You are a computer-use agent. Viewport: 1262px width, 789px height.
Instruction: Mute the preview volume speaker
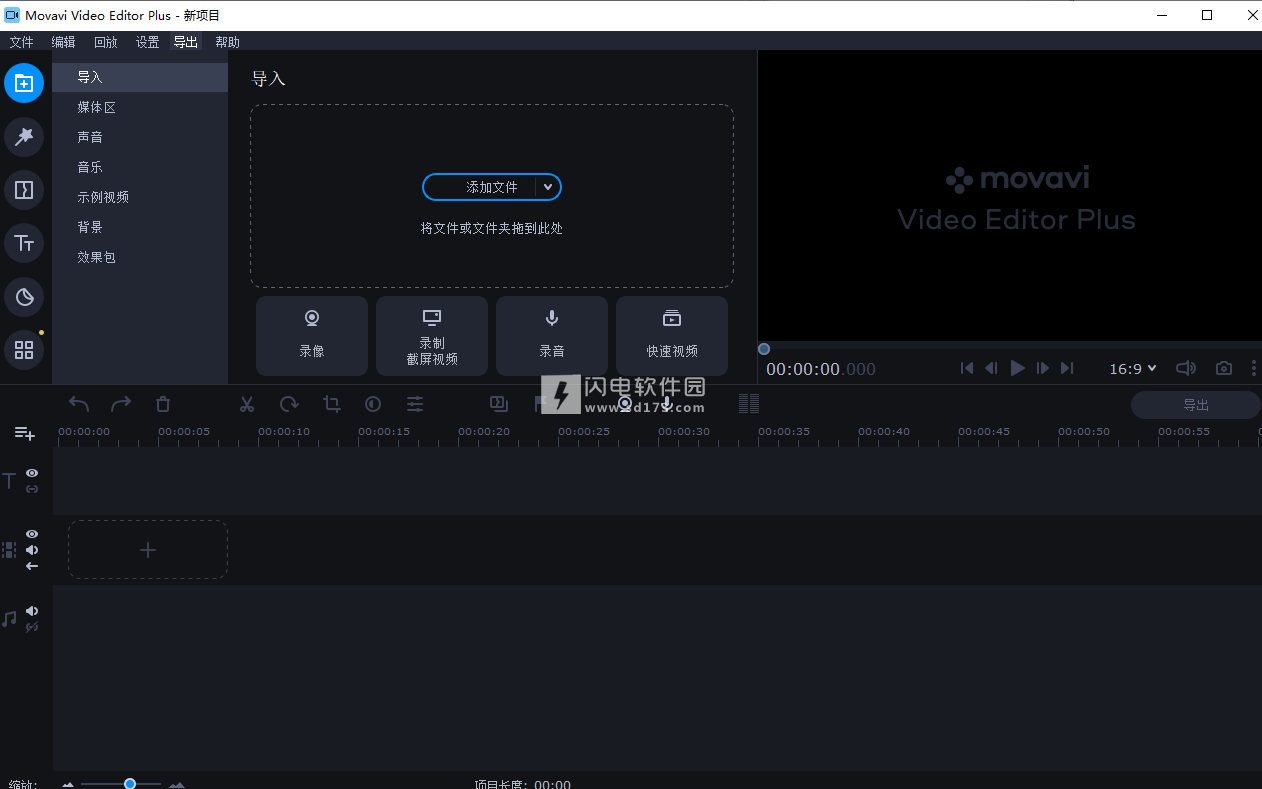coord(1186,368)
